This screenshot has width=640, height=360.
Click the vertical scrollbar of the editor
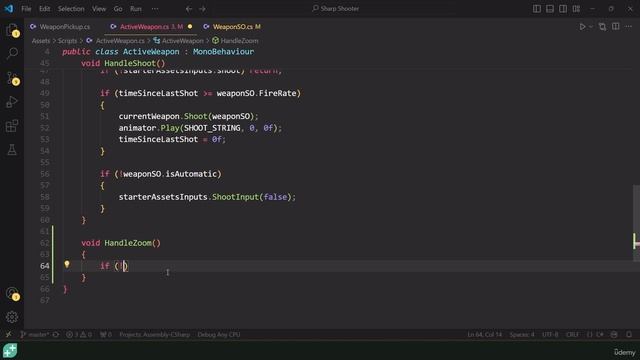click(x=636, y=222)
